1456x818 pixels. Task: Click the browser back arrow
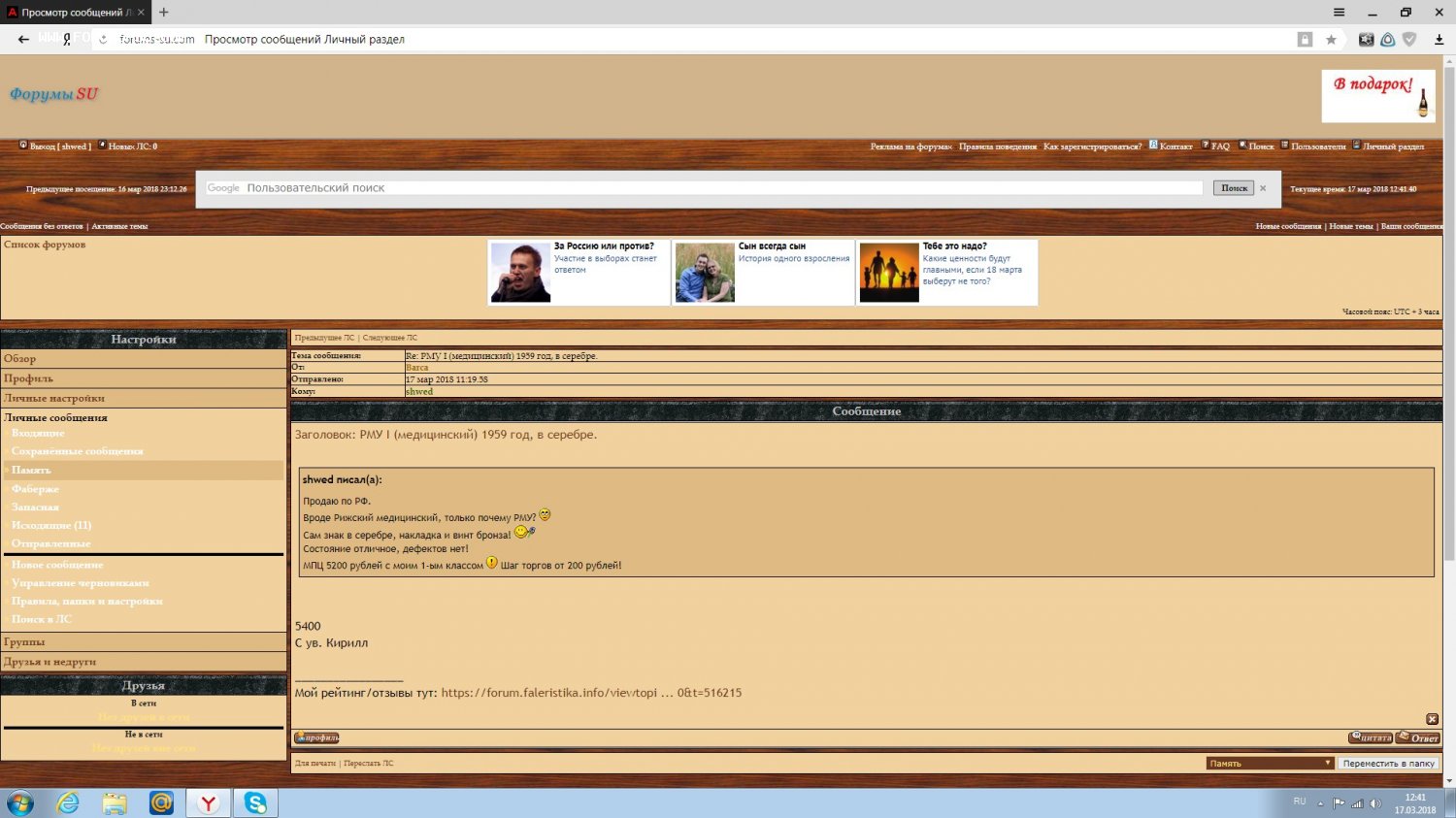[23, 40]
